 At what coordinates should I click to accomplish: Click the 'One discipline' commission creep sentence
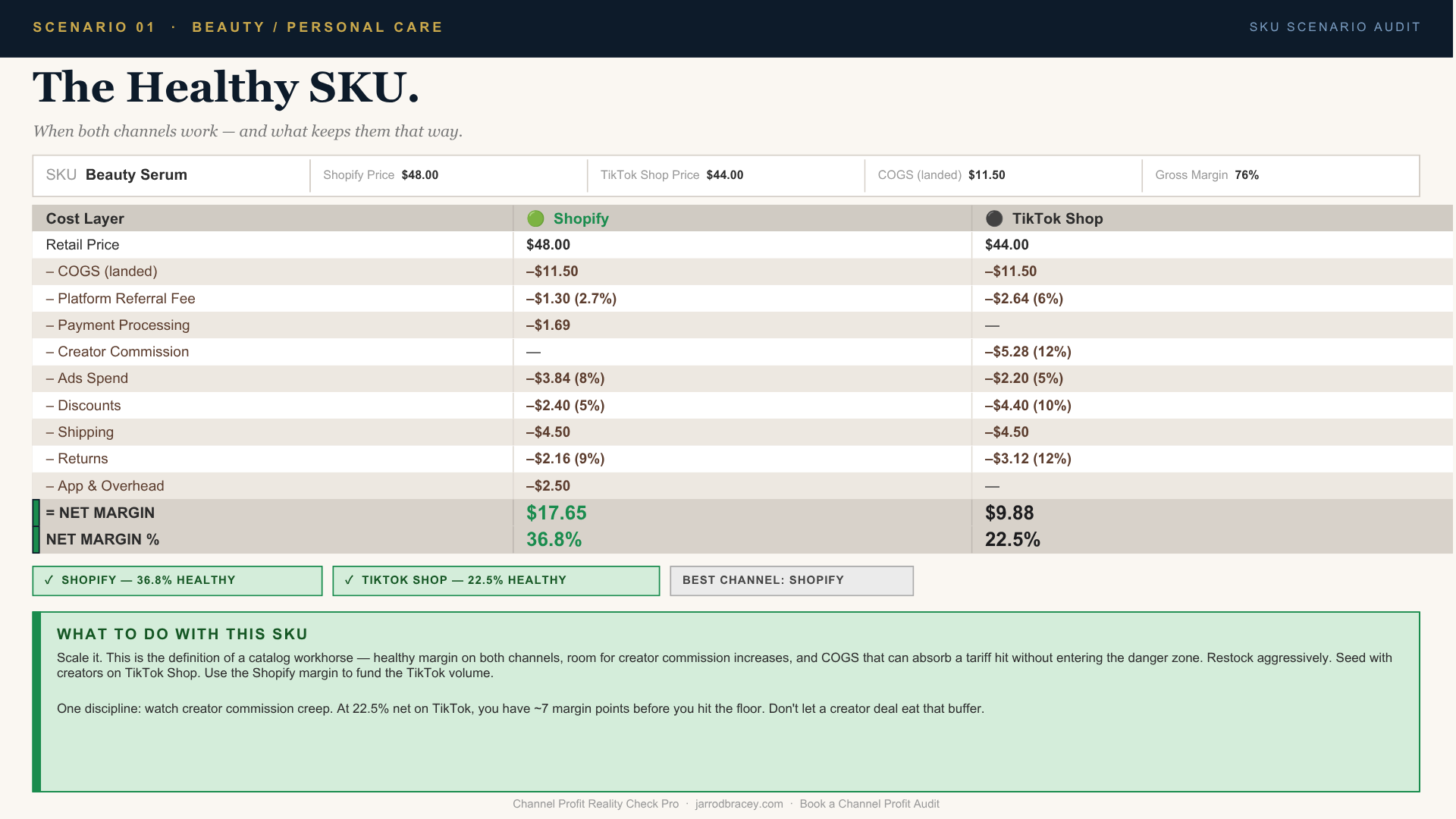point(520,709)
